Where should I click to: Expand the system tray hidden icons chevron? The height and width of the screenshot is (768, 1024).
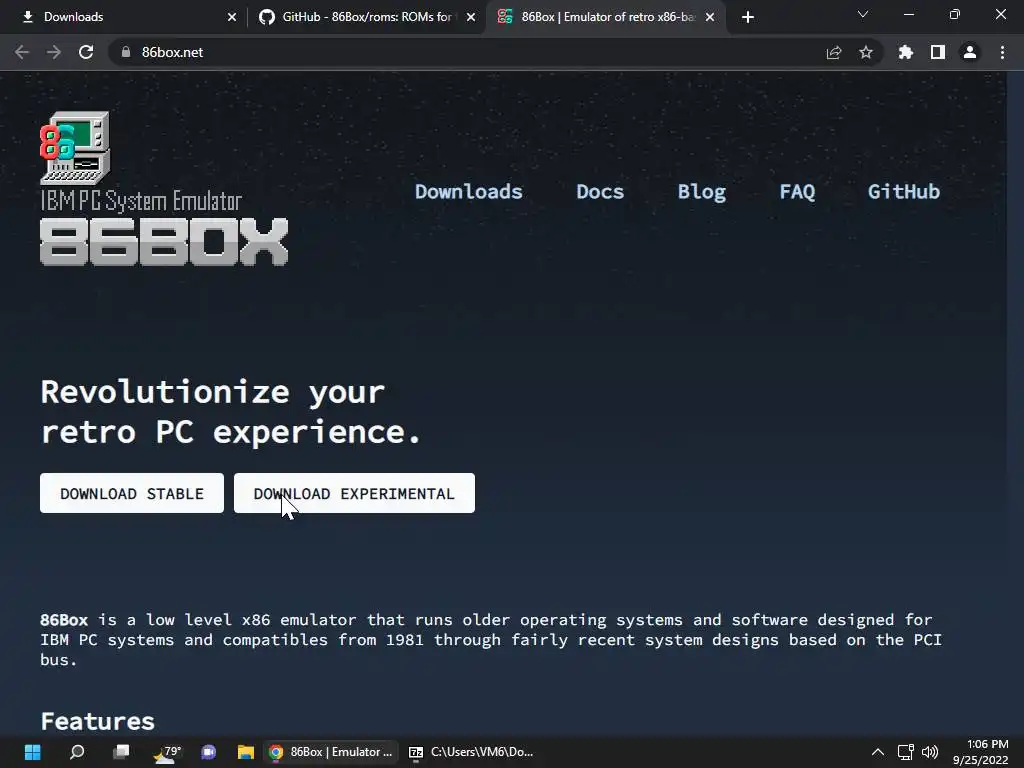[x=878, y=752]
